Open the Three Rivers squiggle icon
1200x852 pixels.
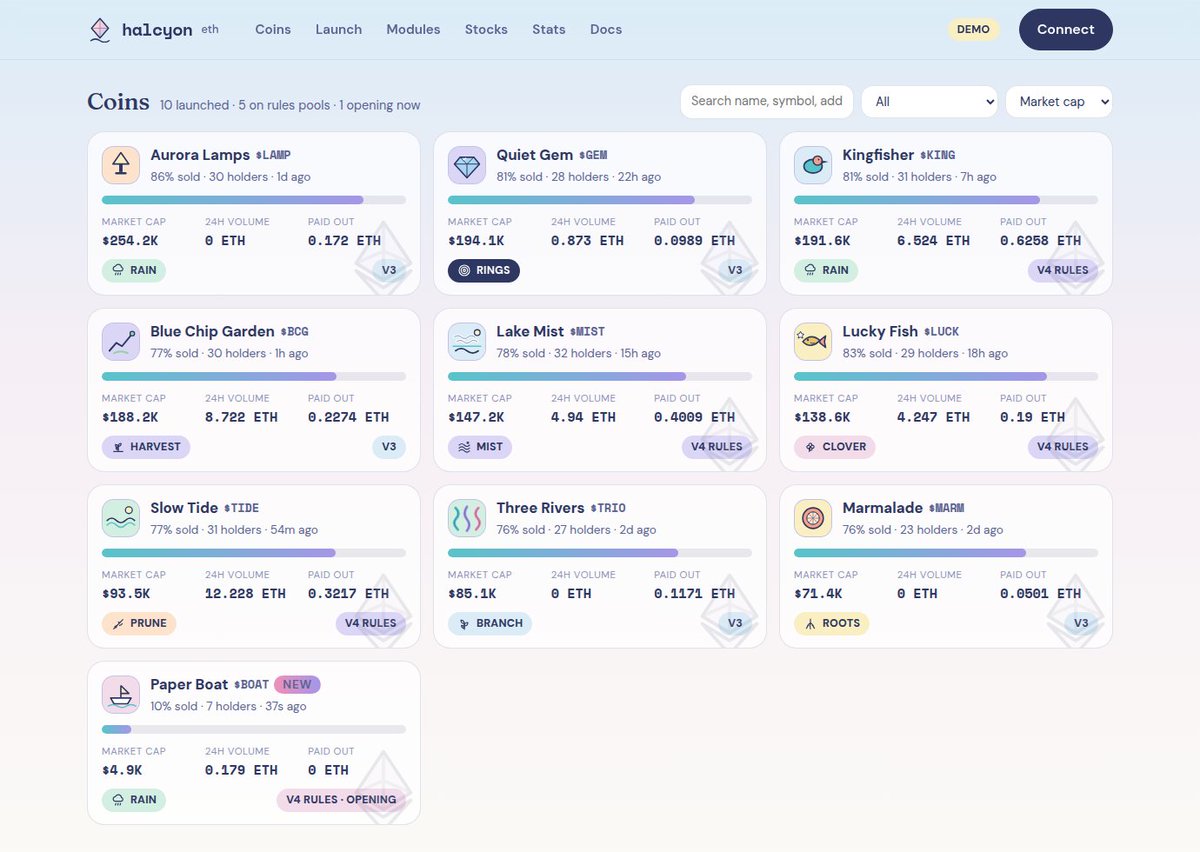(467, 518)
